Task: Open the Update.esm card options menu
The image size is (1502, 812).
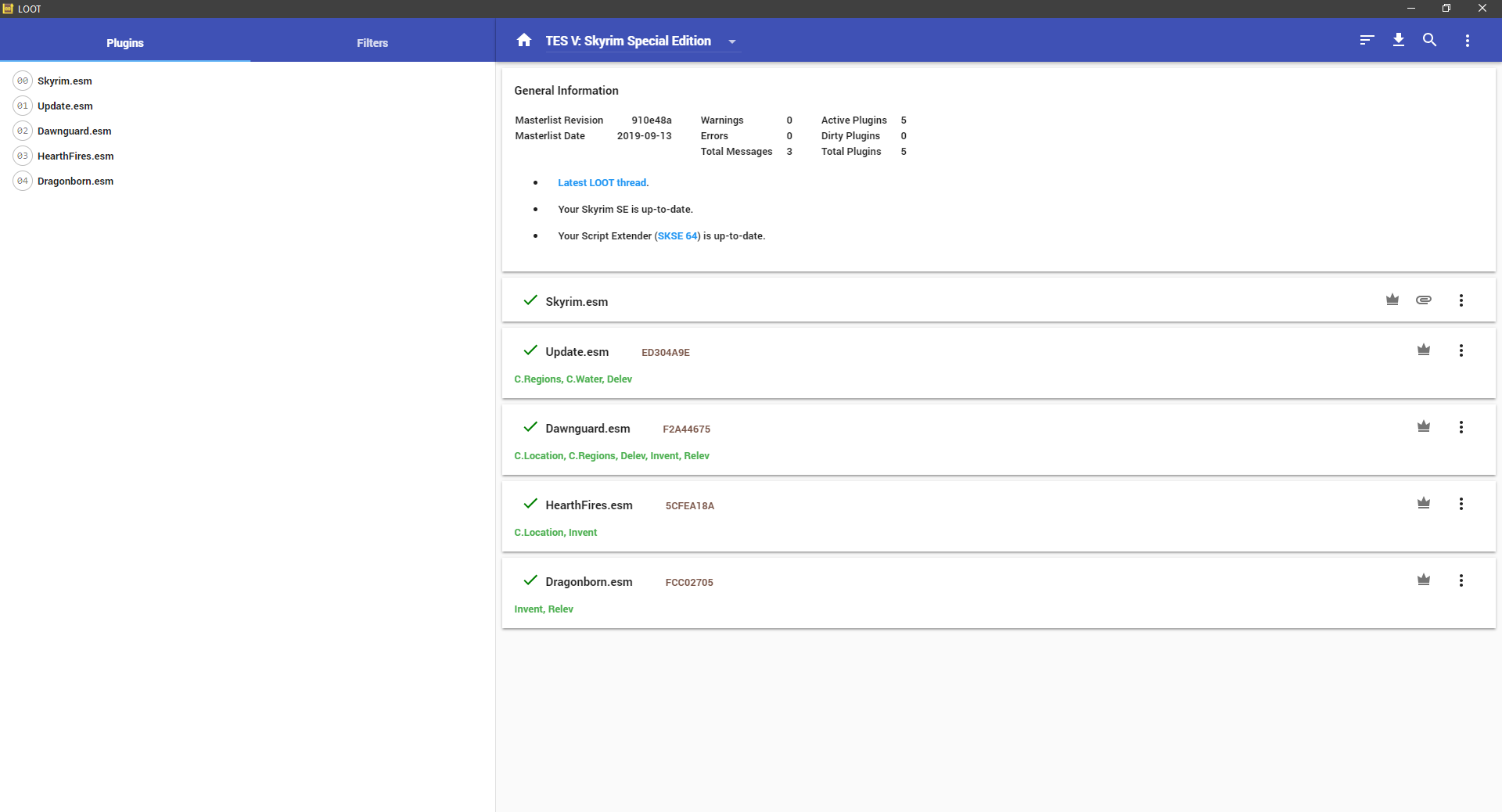Action: pos(1461,350)
